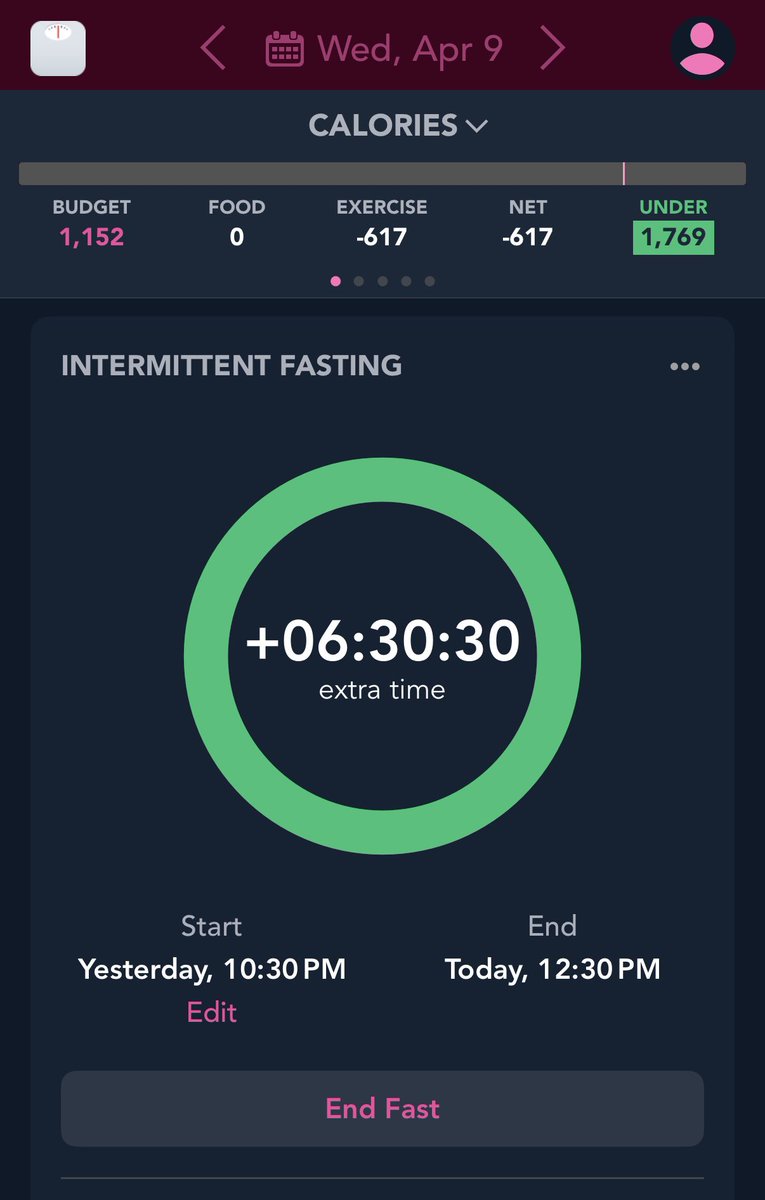Go to next day with right arrow
This screenshot has width=765, height=1200.
(x=552, y=48)
